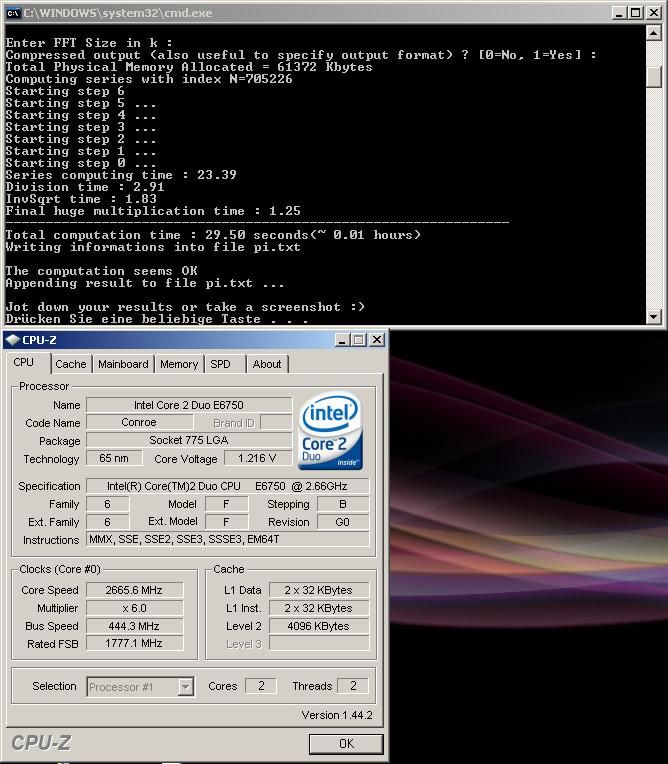Click the 'Total computation time : 29.50 seconds' line
Image resolution: width=668 pixels, height=764 pixels.
(213, 235)
